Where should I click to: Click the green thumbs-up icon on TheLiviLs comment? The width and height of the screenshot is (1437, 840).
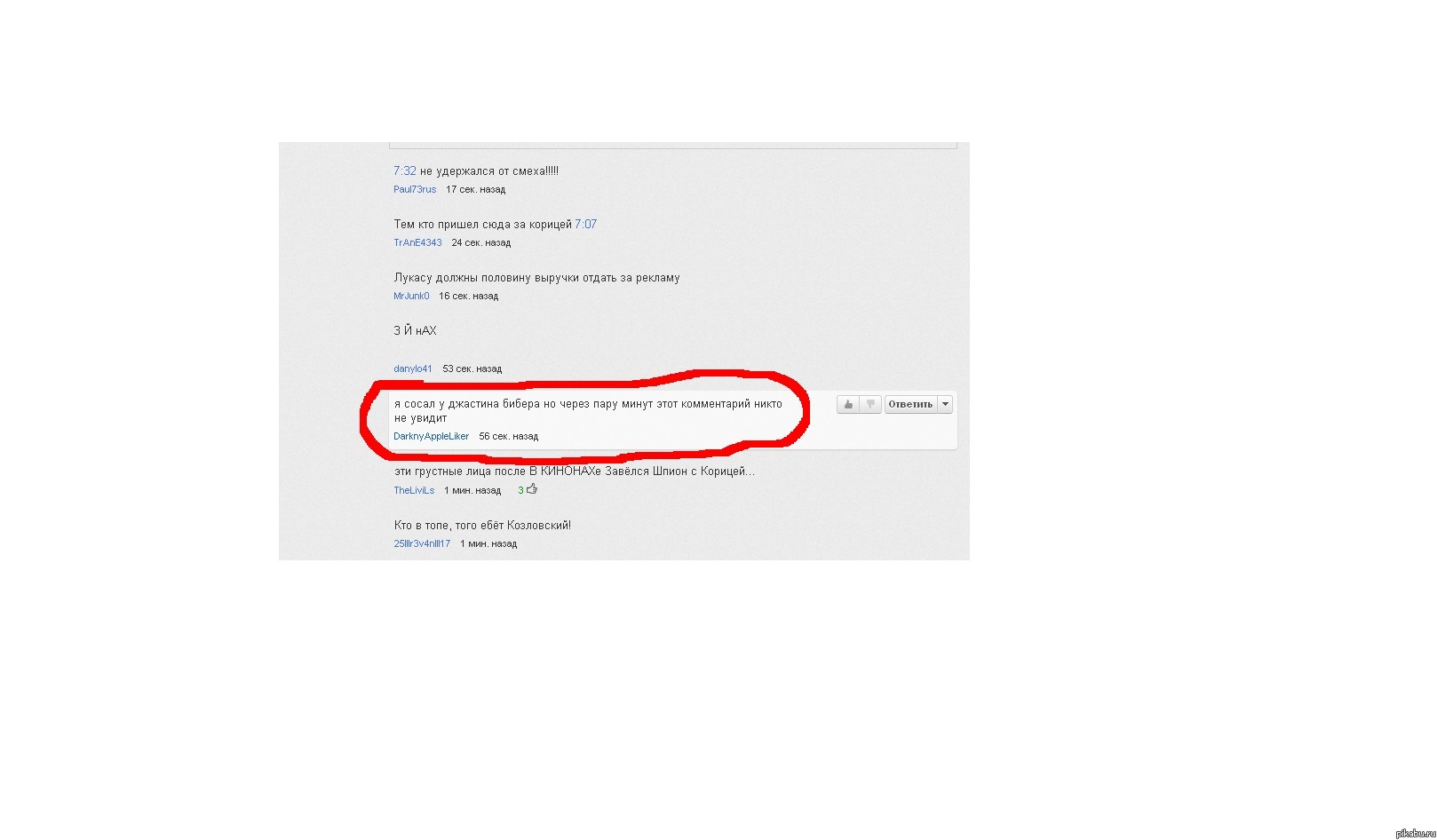click(532, 489)
